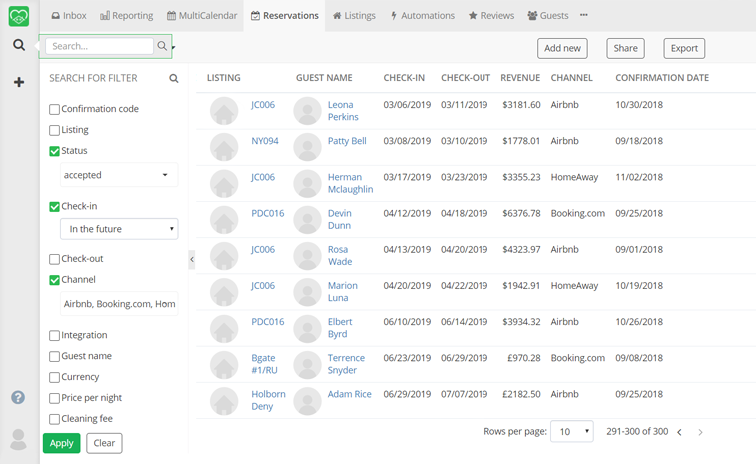
Task: Click Elbert Byrd's guest avatar
Action: [308, 328]
